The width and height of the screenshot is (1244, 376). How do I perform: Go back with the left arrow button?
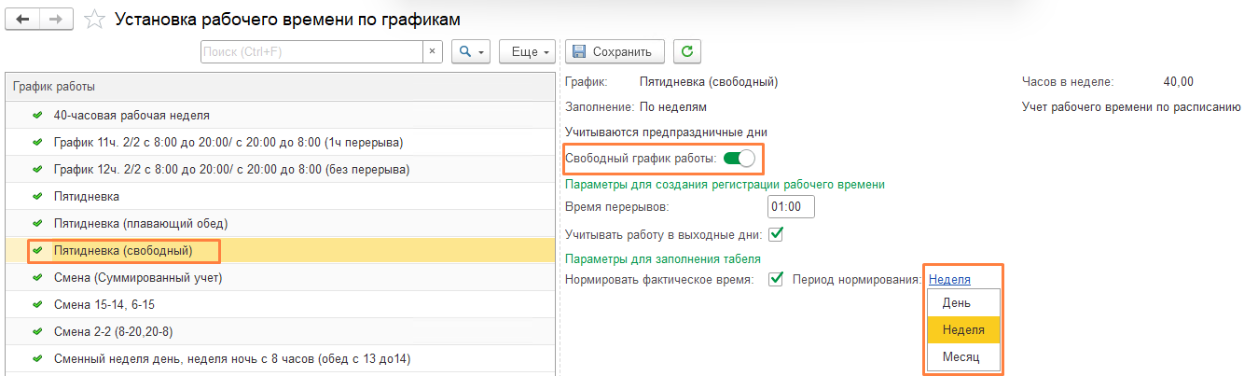point(22,18)
